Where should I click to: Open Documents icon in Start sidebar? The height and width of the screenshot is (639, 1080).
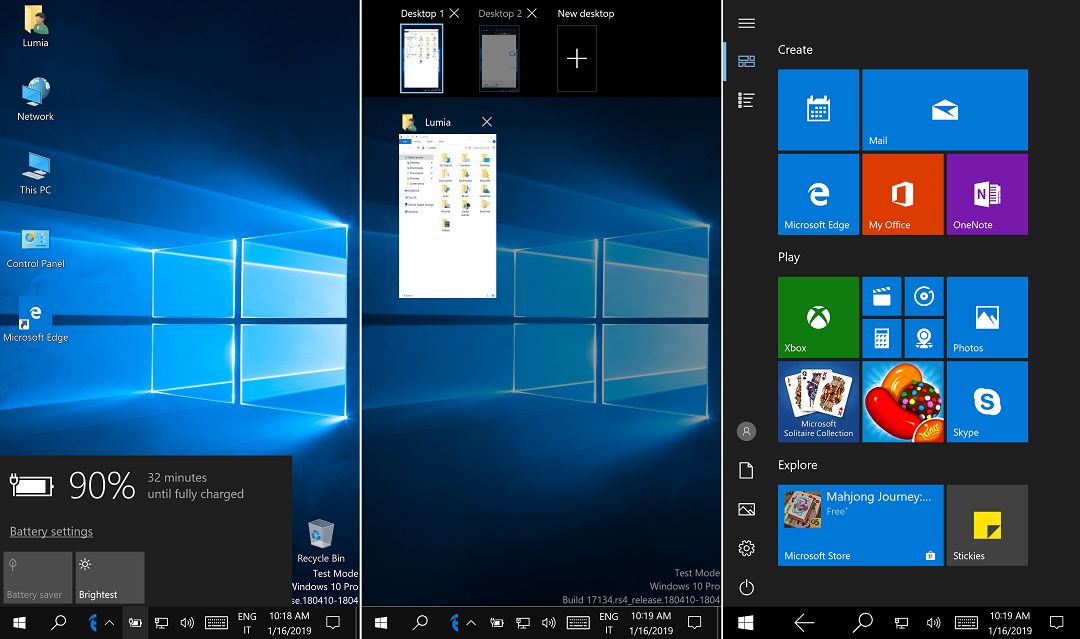click(x=746, y=470)
